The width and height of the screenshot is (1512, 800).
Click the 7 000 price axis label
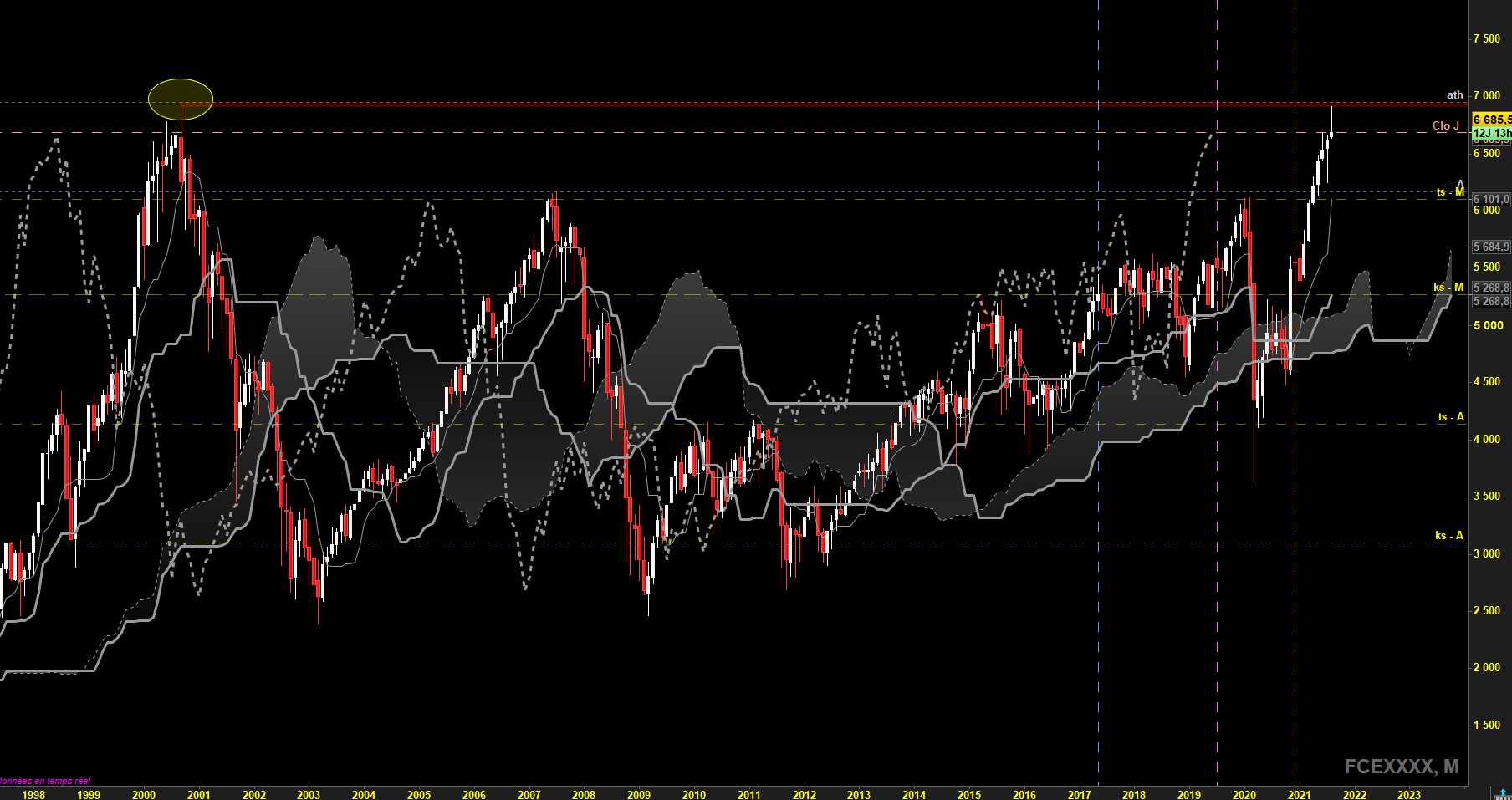click(1487, 96)
